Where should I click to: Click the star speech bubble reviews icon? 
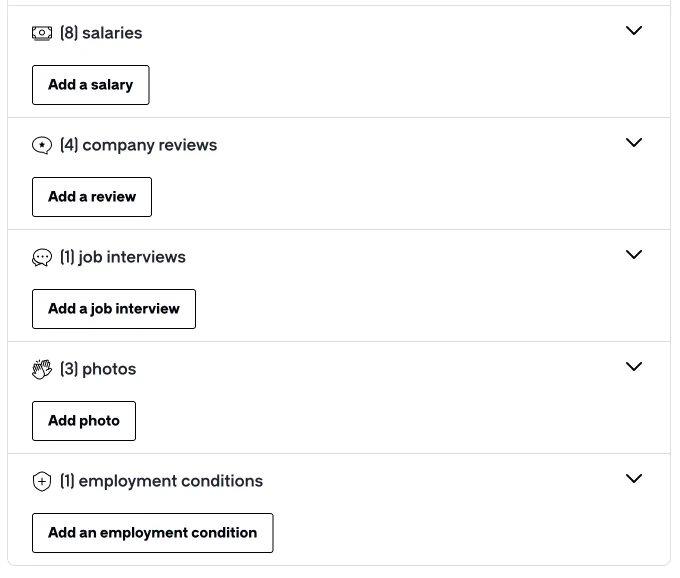click(x=42, y=145)
